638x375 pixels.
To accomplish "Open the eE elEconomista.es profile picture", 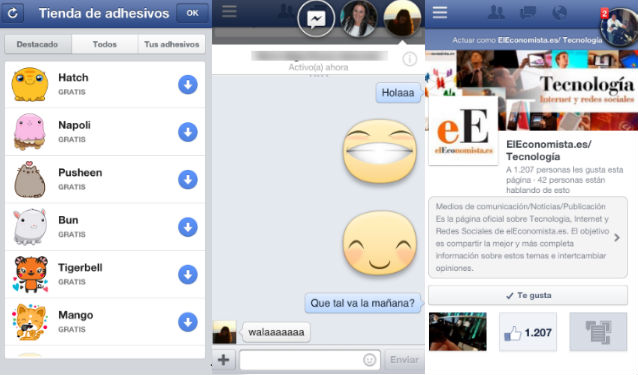I will pos(463,131).
